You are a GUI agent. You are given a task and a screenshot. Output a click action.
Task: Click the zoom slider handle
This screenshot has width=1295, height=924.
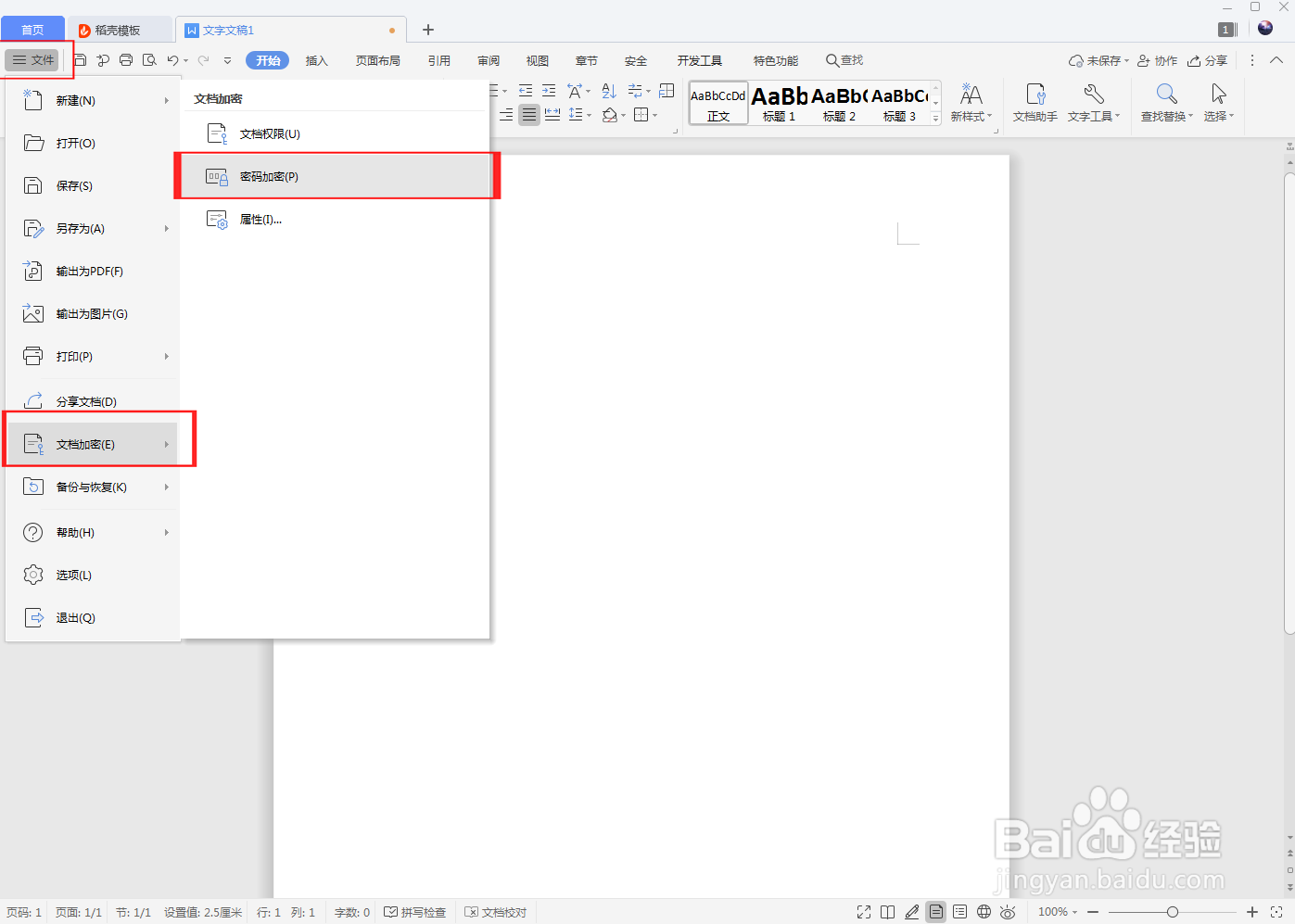click(1173, 913)
